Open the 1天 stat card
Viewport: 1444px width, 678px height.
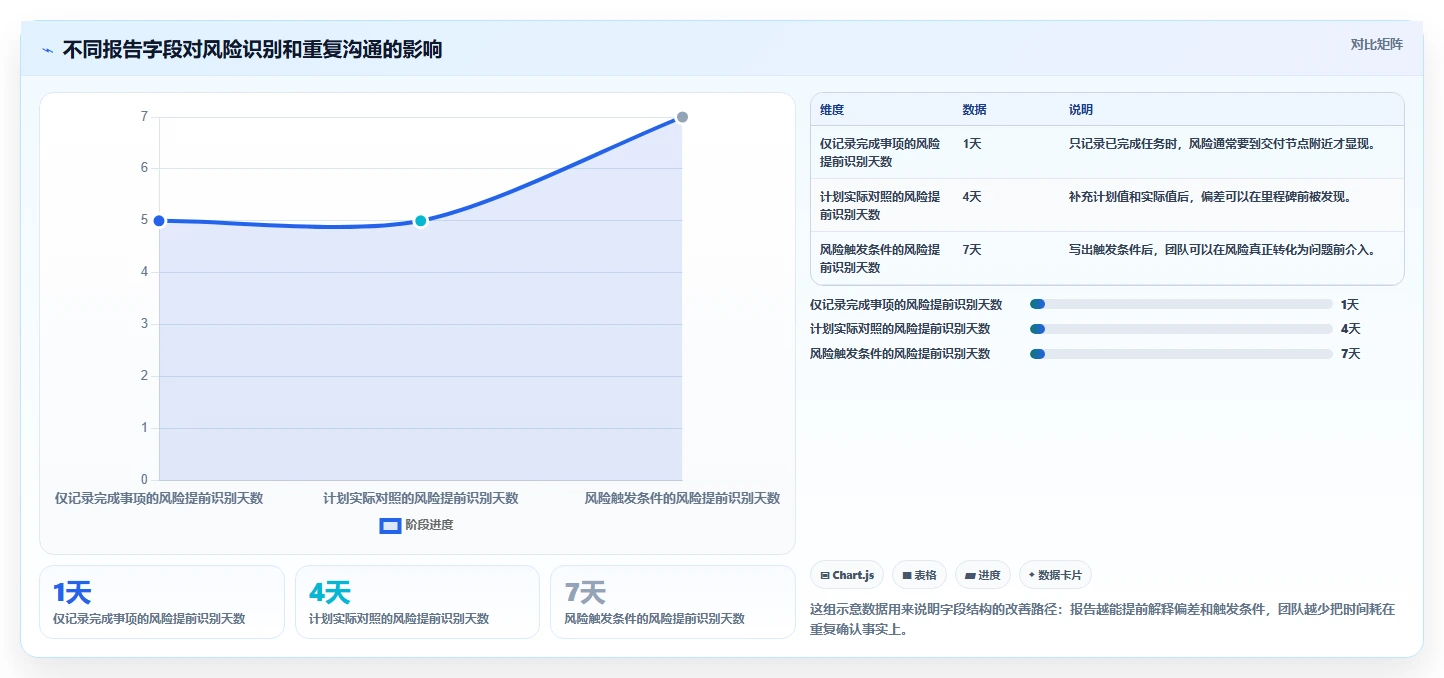162,602
